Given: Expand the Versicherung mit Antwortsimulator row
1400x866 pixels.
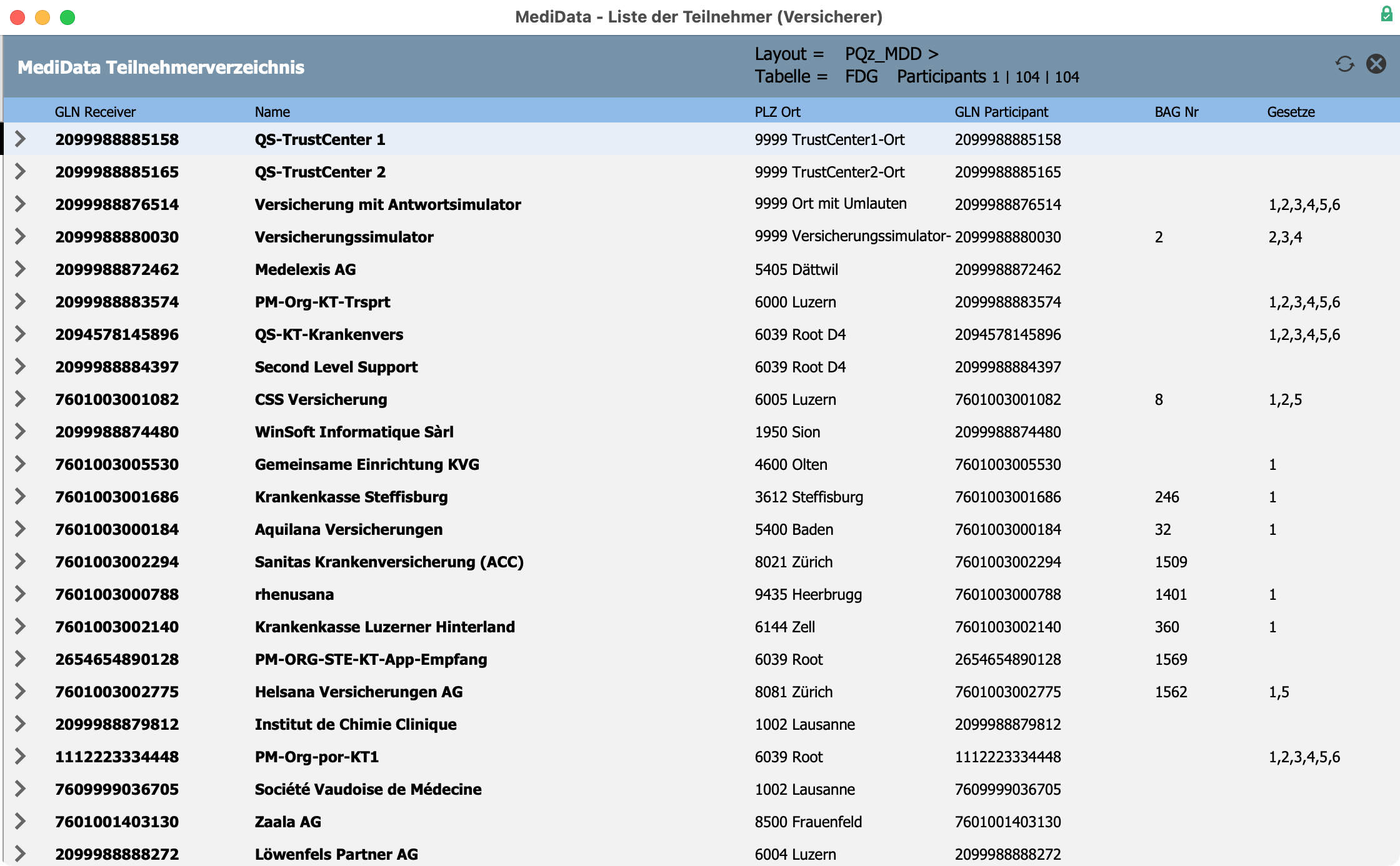Looking at the screenshot, I should coord(20,204).
